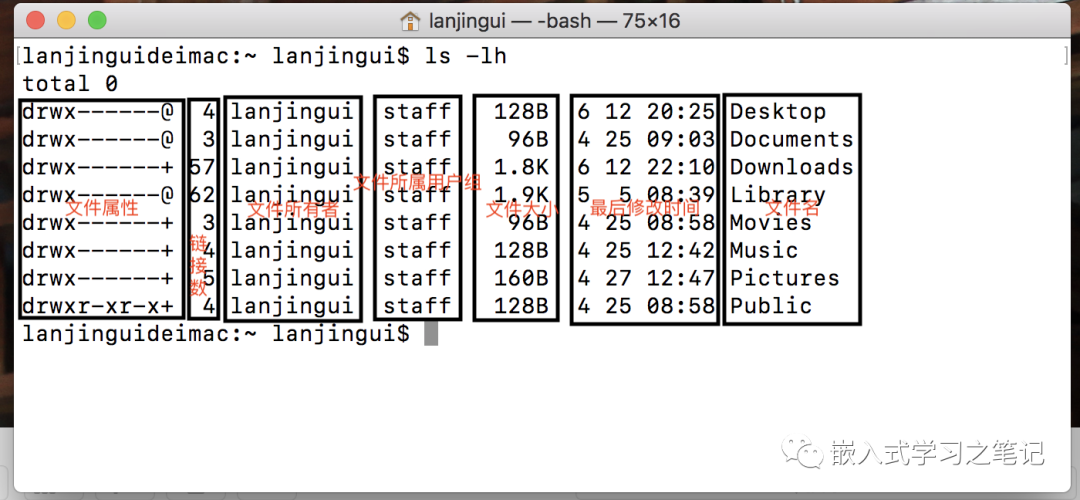This screenshot has height=500, width=1080.
Task: Click the "12:42" time in Music row
Action: [x=681, y=250]
